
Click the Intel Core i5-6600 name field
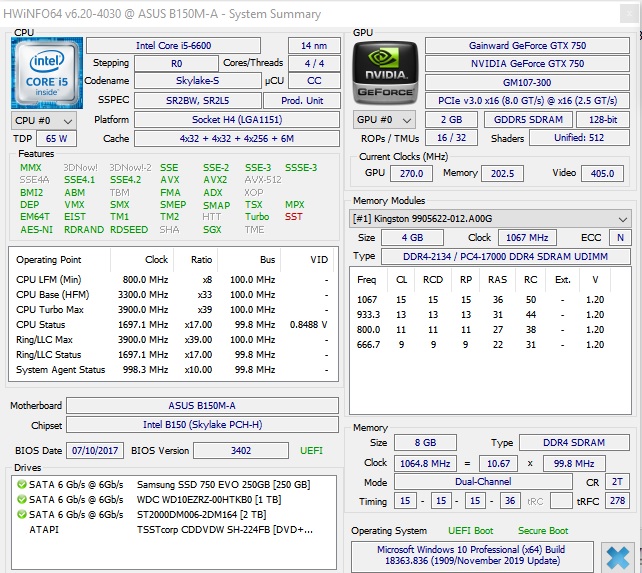pos(174,45)
